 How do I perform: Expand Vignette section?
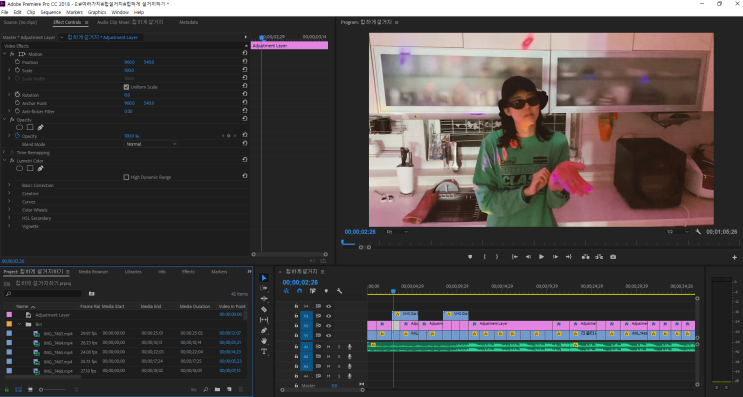(9, 226)
